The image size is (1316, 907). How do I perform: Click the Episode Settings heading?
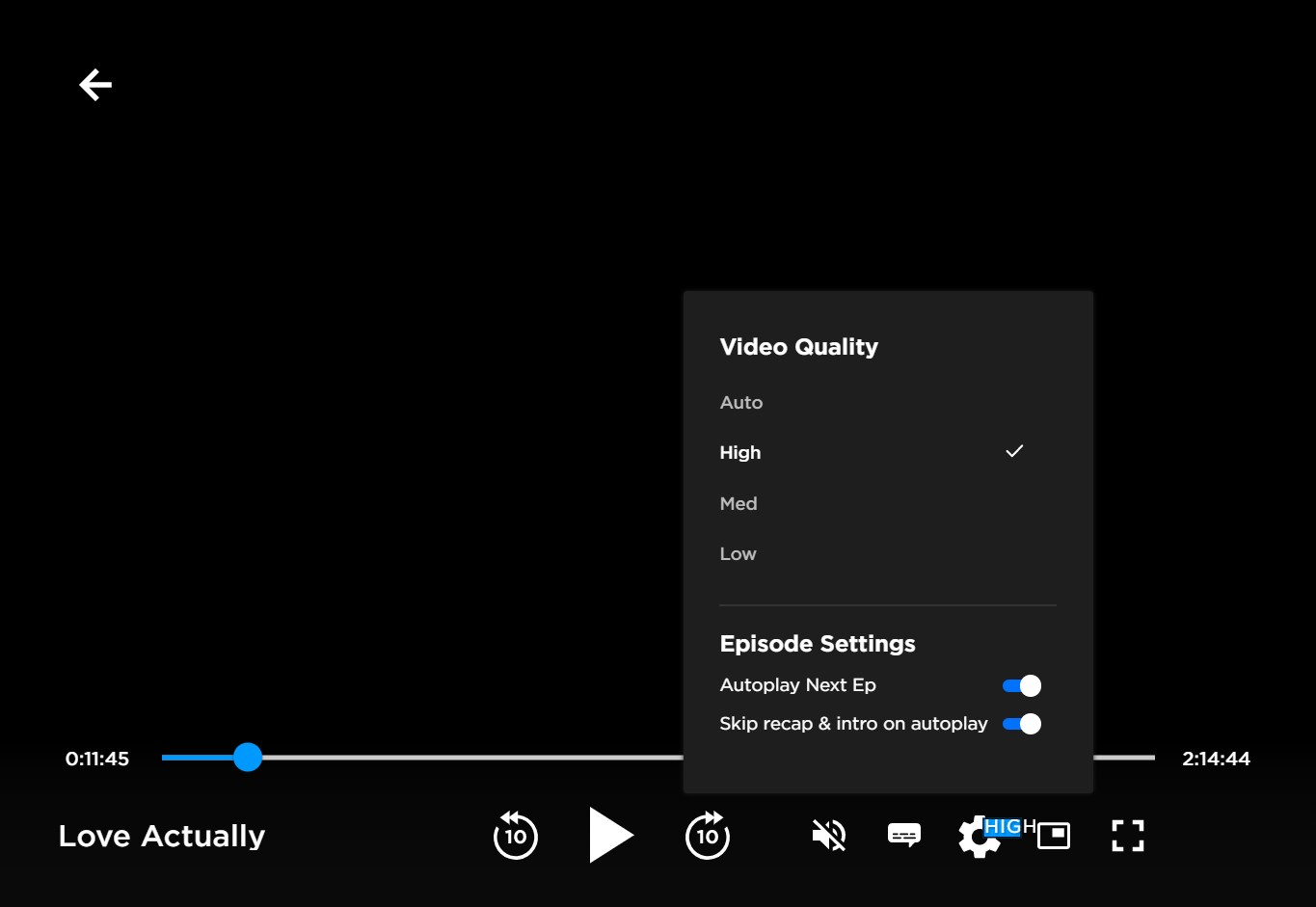[x=818, y=644]
